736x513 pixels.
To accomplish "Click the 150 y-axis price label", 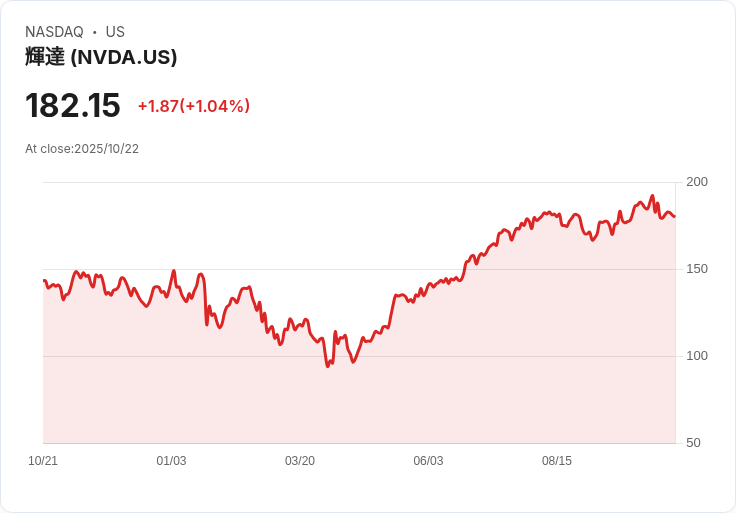I will [x=697, y=269].
